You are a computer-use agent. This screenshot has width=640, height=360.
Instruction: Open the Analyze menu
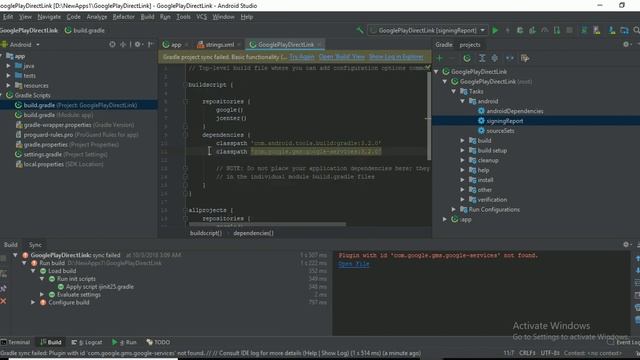click(97, 17)
